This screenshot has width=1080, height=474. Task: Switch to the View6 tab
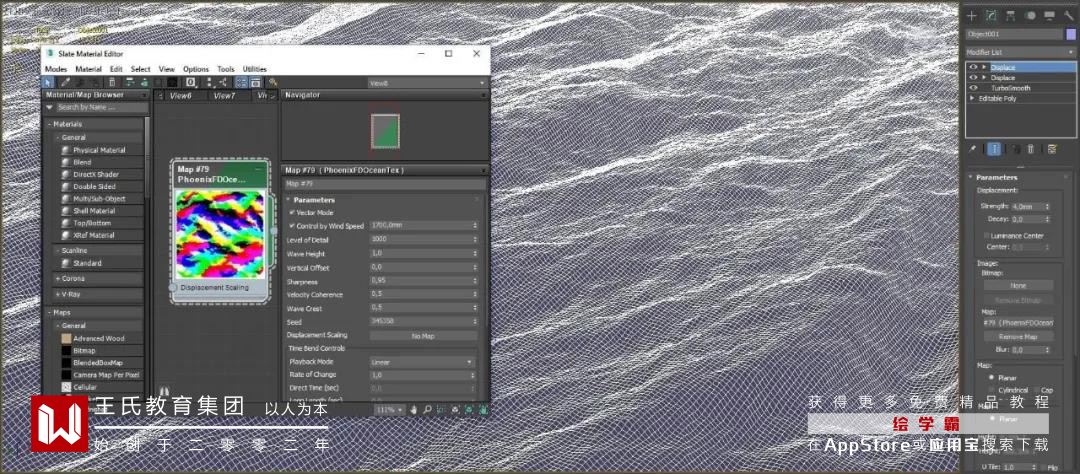pyautogui.click(x=180, y=96)
